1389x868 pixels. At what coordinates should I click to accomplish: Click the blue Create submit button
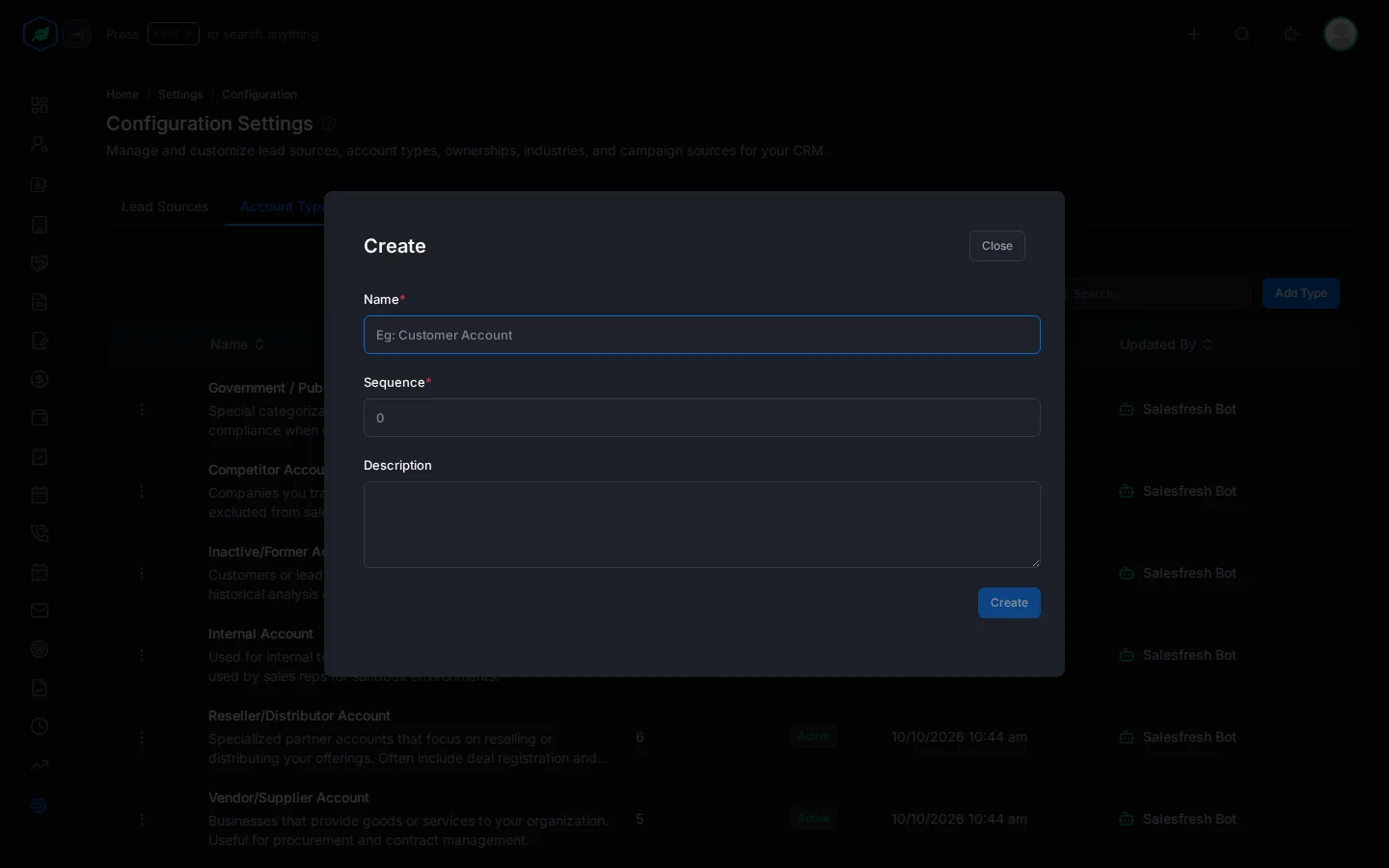coord(1009,603)
